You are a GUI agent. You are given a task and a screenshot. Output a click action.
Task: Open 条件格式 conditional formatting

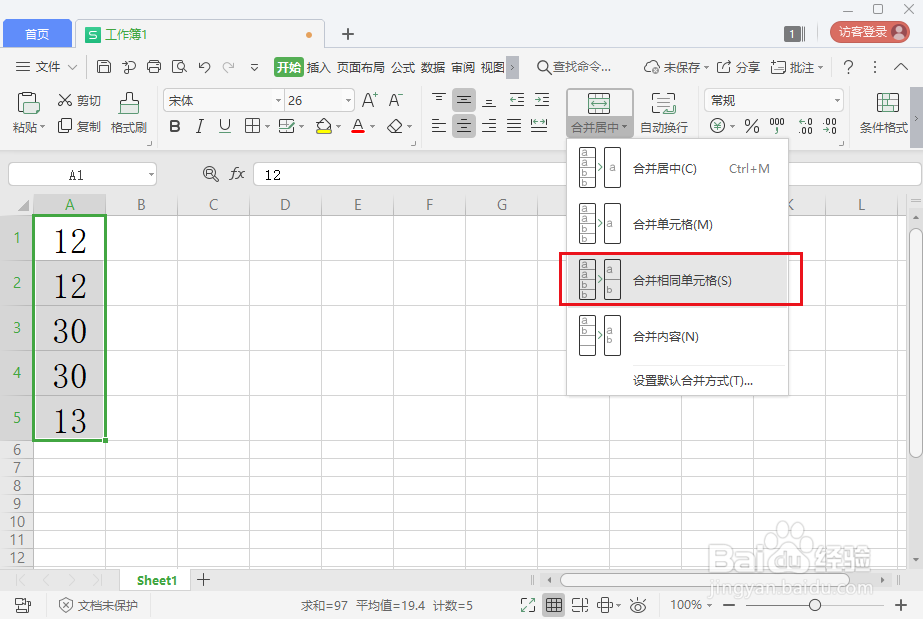point(885,113)
